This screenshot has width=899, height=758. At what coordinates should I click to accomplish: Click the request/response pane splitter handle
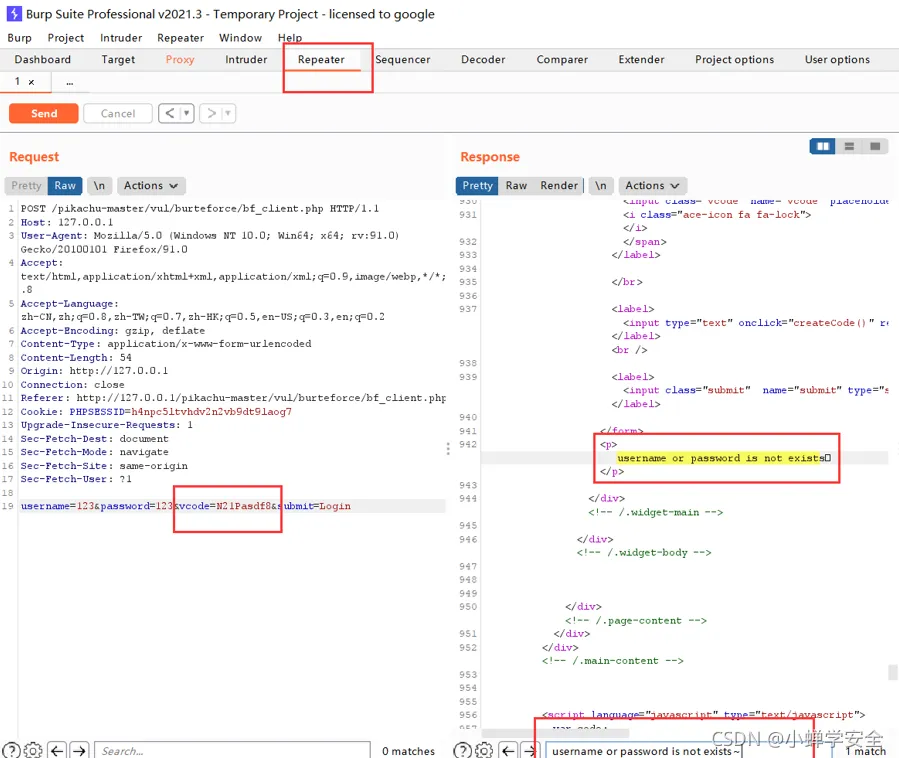pyautogui.click(x=448, y=448)
